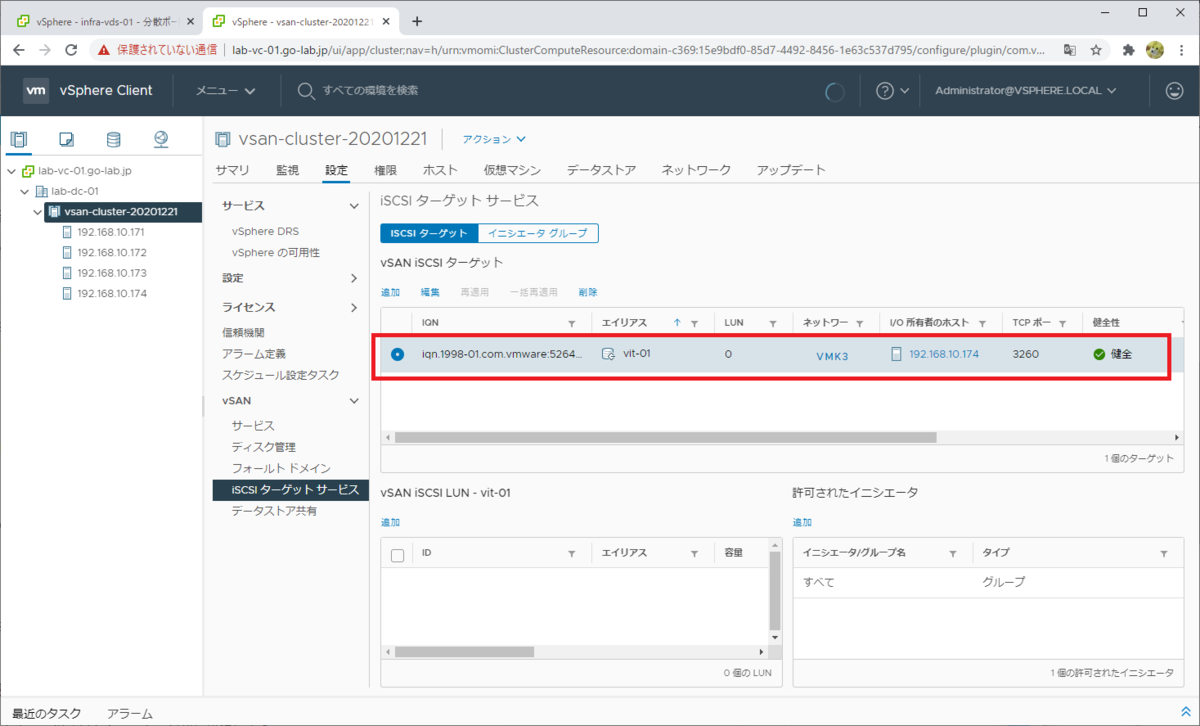Click 削除 for the iSCSI target
This screenshot has width=1200, height=726.
click(588, 292)
